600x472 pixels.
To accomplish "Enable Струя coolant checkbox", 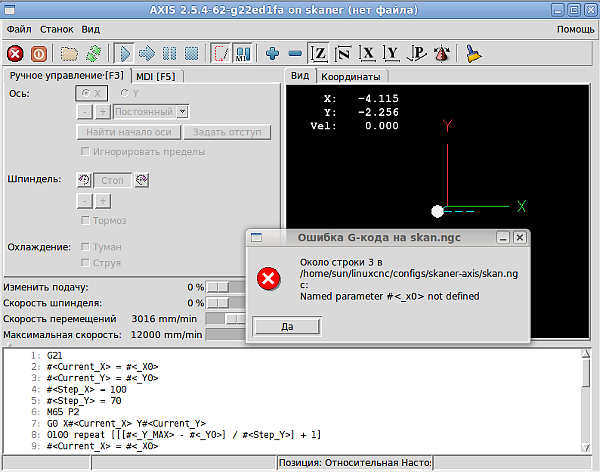I will click(x=85, y=263).
